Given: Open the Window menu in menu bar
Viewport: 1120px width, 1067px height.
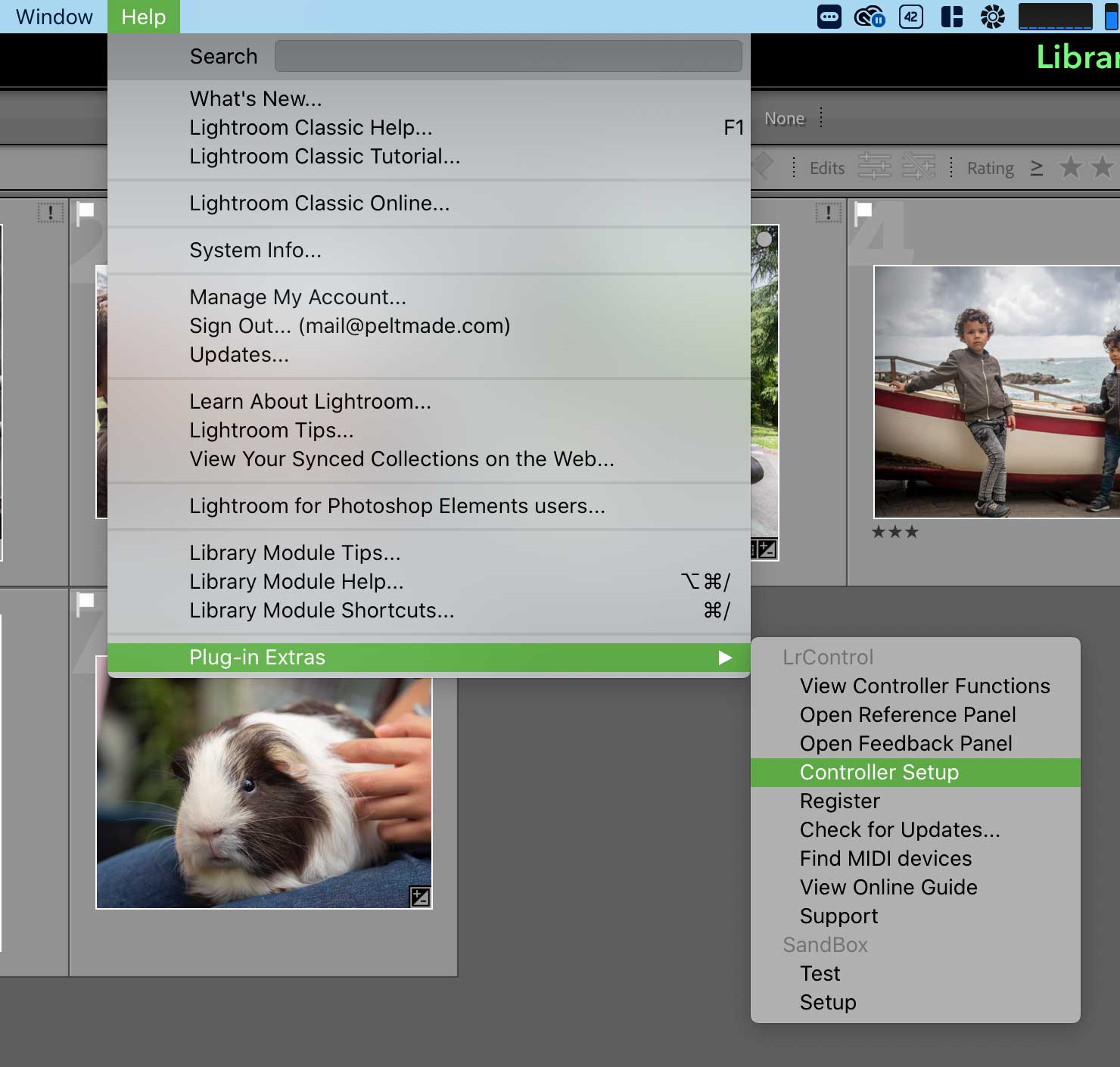Looking at the screenshot, I should 54,17.
